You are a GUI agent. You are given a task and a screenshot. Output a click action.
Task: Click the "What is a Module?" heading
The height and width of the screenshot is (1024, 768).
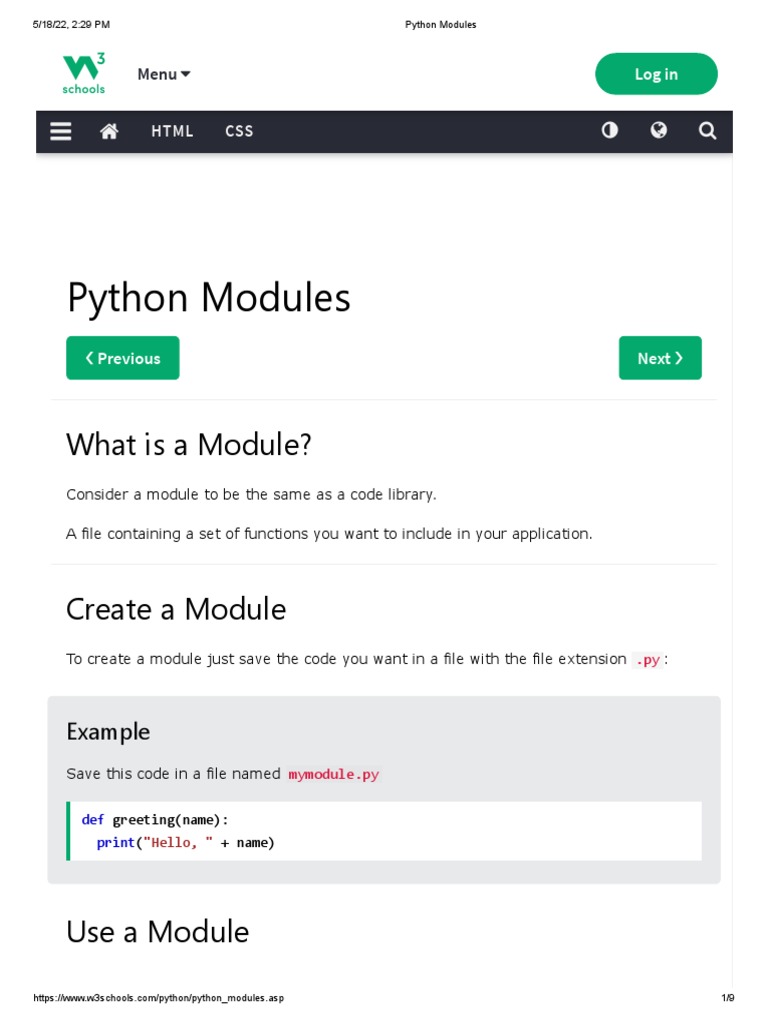click(189, 445)
